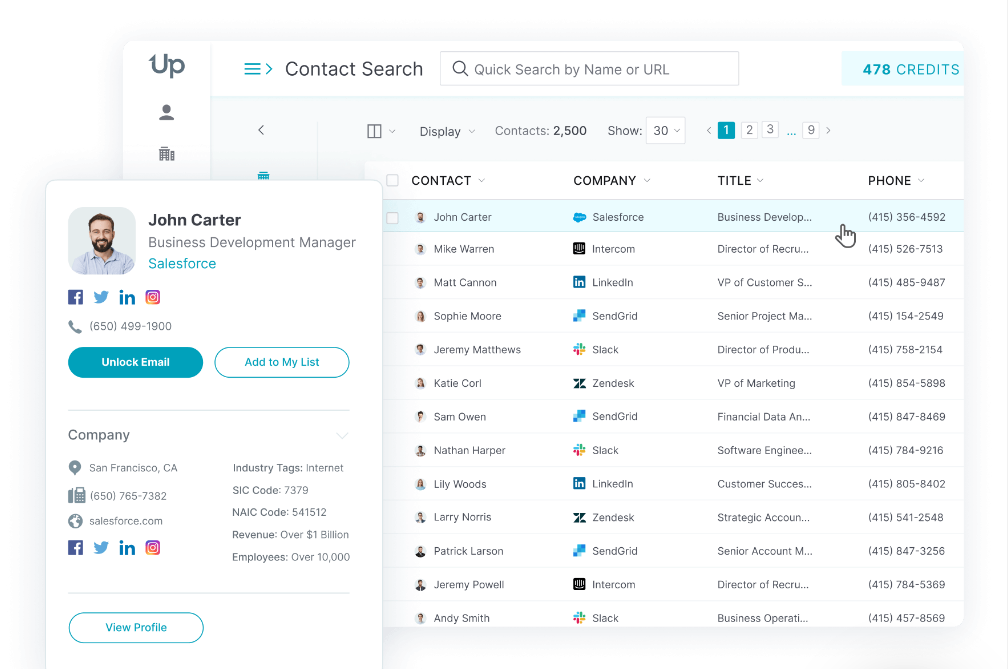Click the Zendesk logo in Katie Corl's row
Image resolution: width=1008 pixels, height=669 pixels.
pyautogui.click(x=579, y=383)
